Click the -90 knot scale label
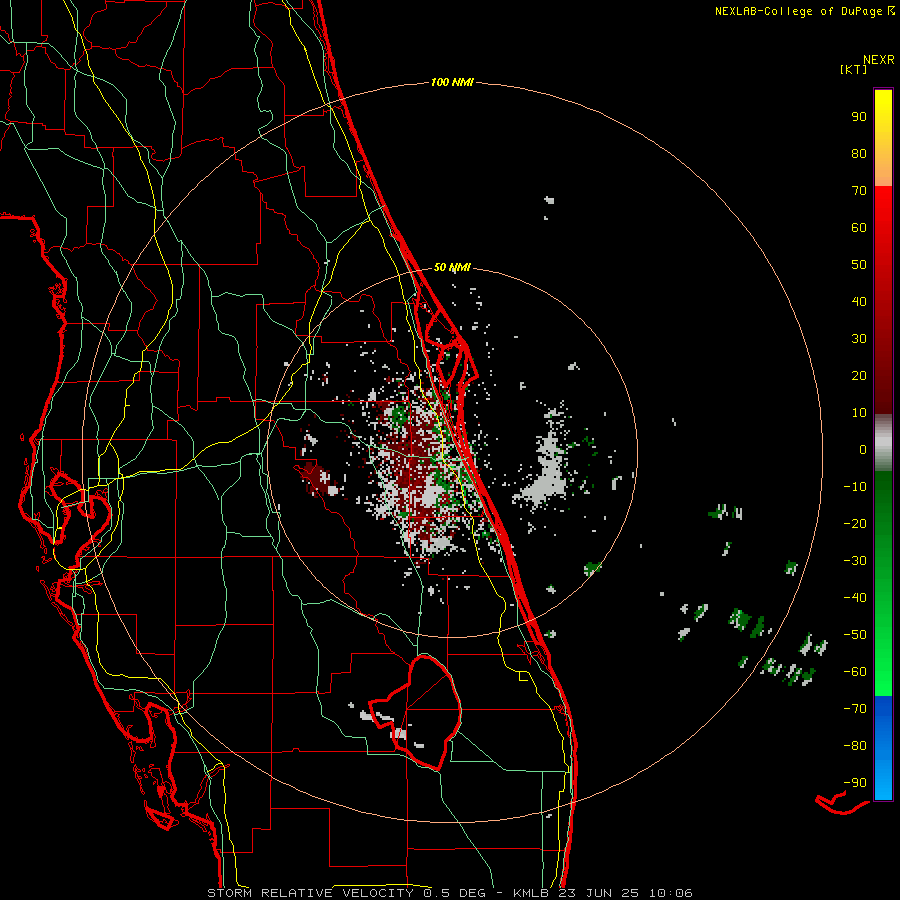The width and height of the screenshot is (900, 900). (855, 783)
